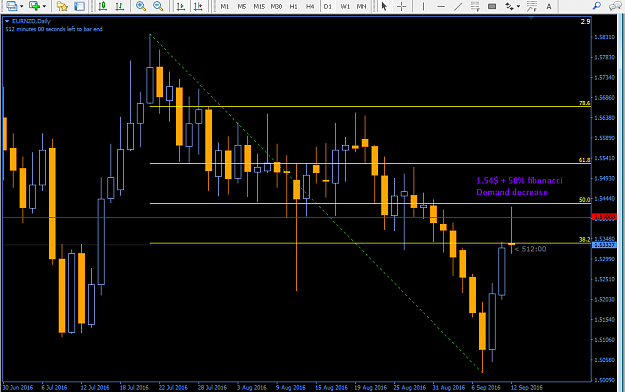
Task: Select the W1 timeframe
Action: click(345, 6)
